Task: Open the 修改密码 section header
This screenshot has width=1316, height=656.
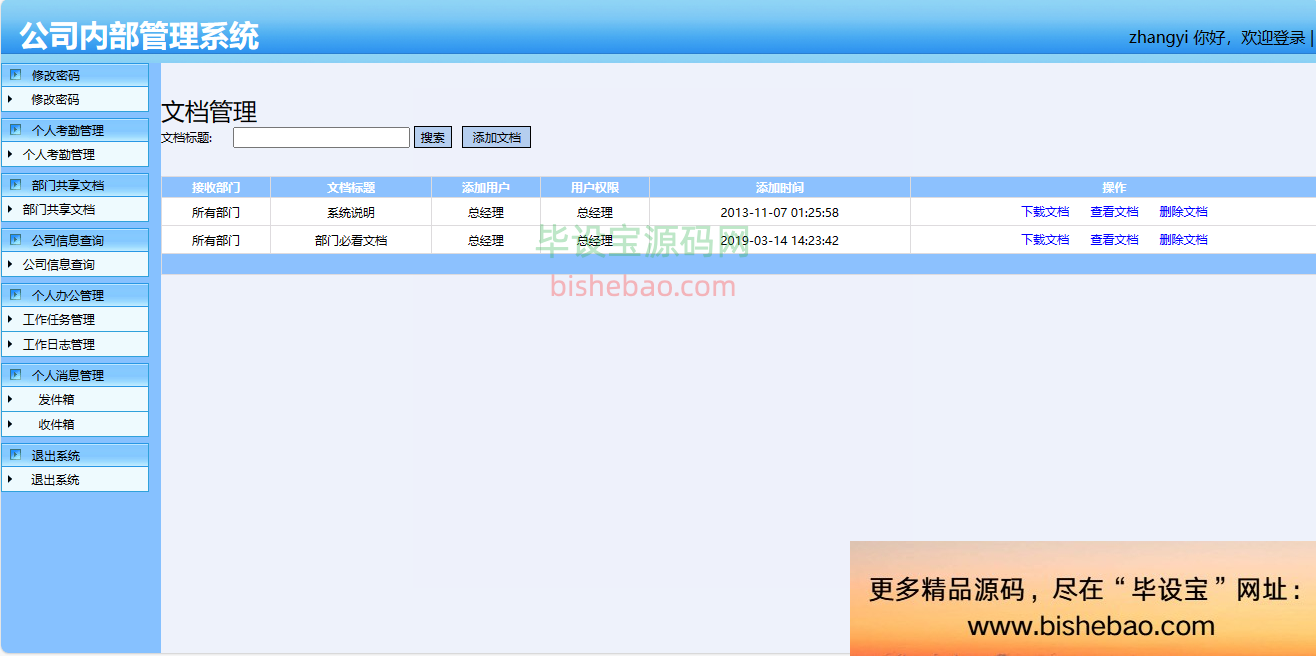Action: (75, 75)
